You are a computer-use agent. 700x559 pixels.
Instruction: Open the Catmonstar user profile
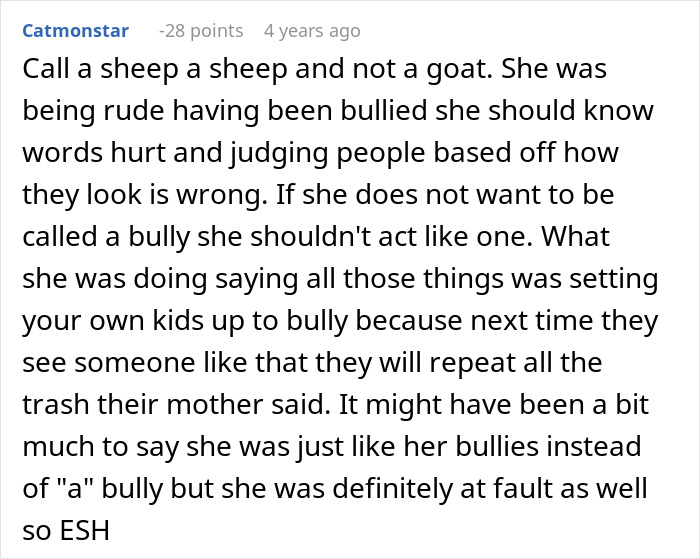tap(75, 31)
